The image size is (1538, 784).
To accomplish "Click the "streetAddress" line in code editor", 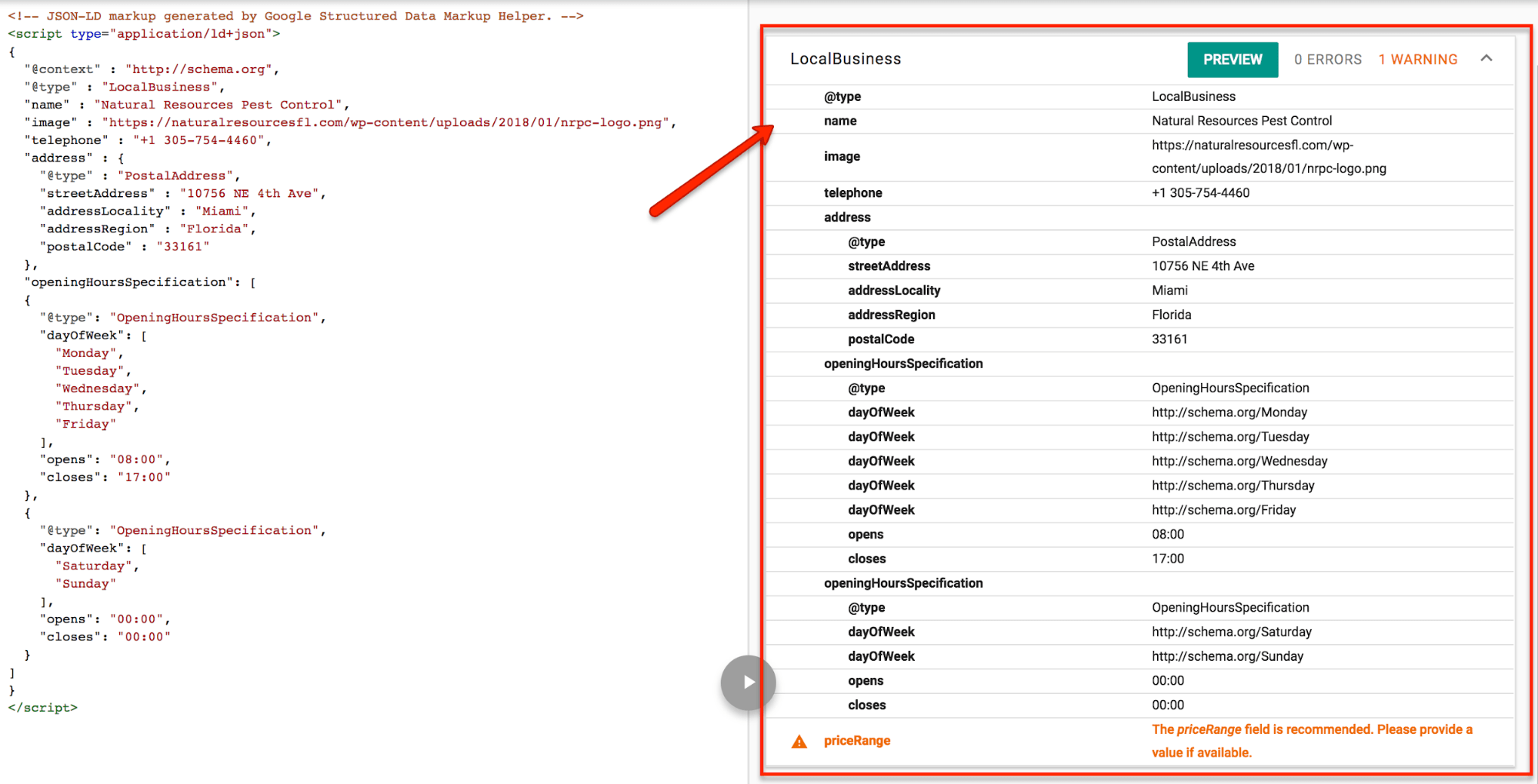I will pyautogui.click(x=182, y=193).
